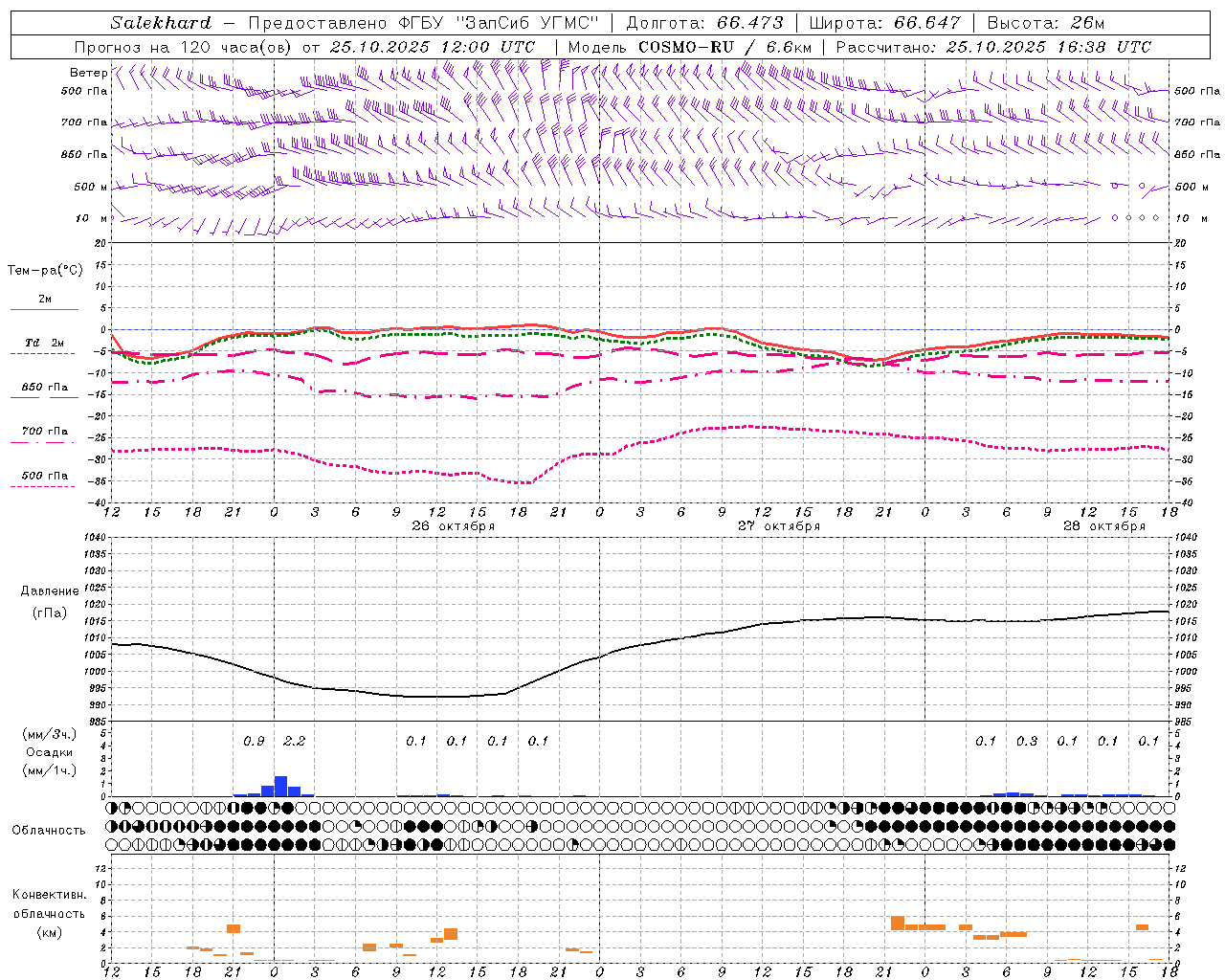Click the 'Высота: 26м' value

coord(1046,23)
